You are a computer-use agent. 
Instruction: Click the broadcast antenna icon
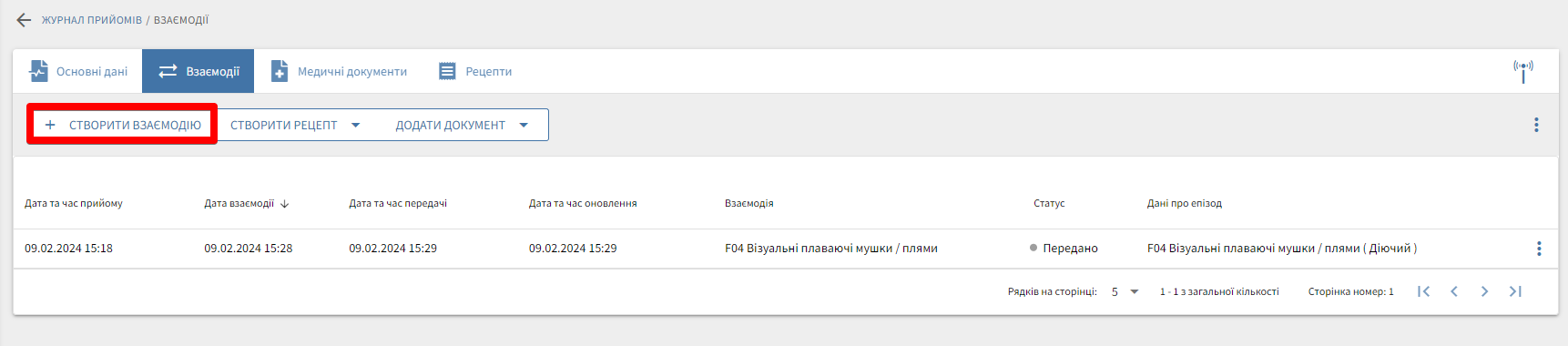(1523, 71)
